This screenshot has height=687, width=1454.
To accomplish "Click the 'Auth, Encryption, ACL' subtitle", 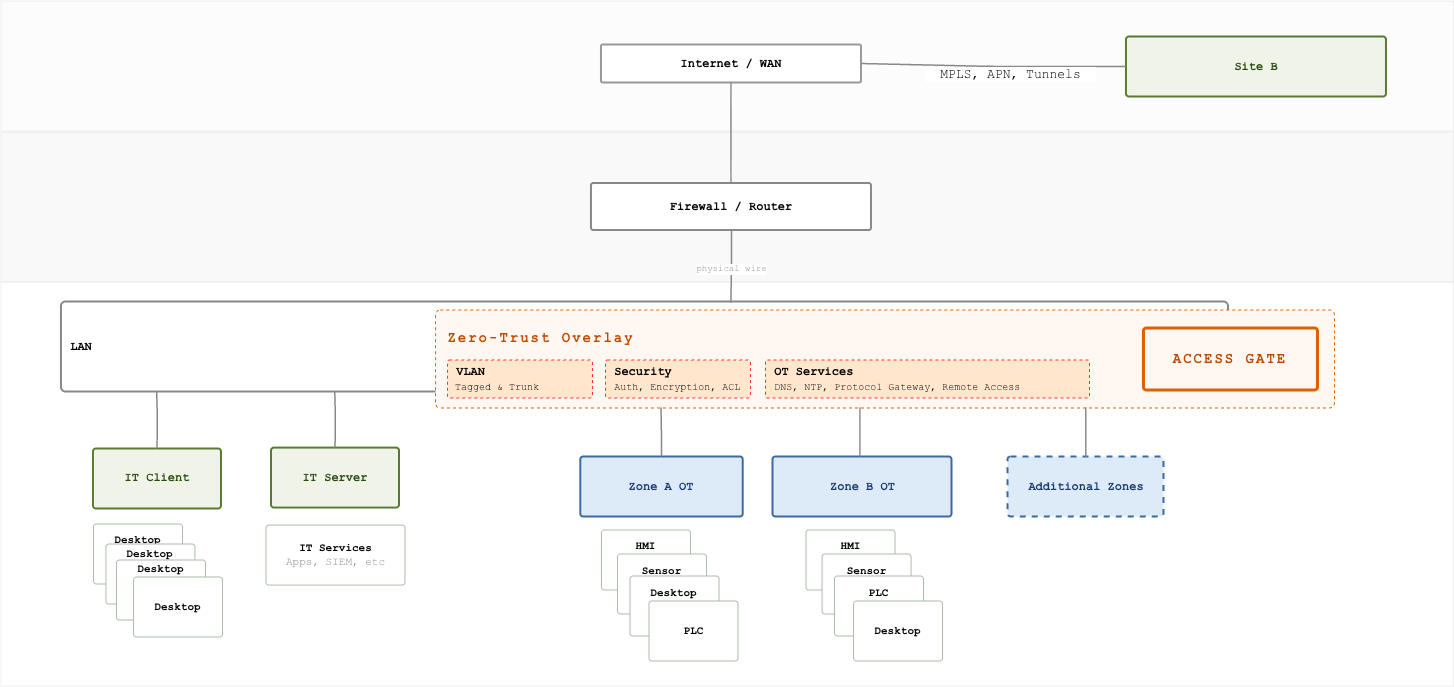I will click(678, 387).
